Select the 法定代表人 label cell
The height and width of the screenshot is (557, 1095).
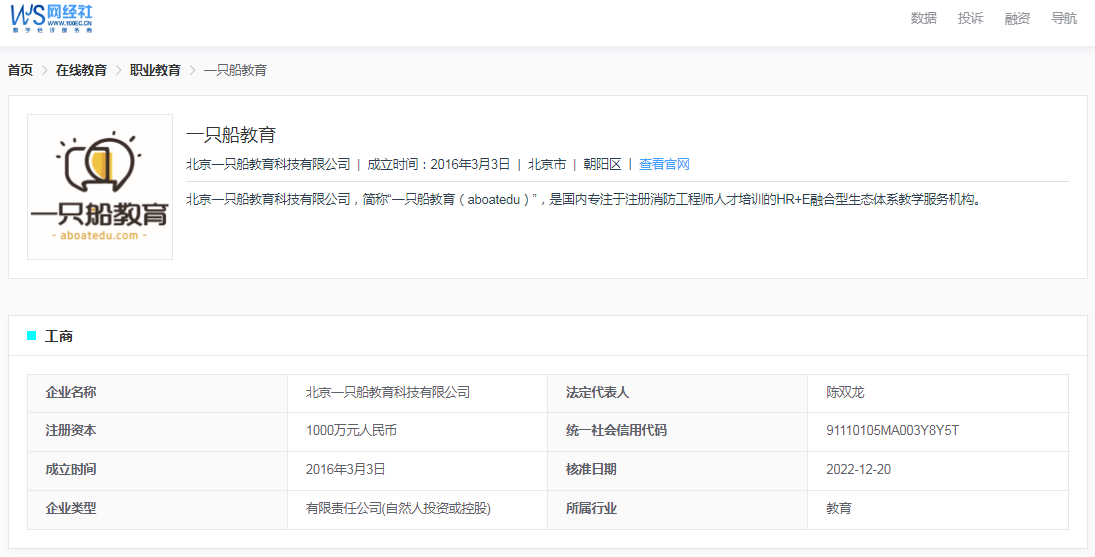677,393
